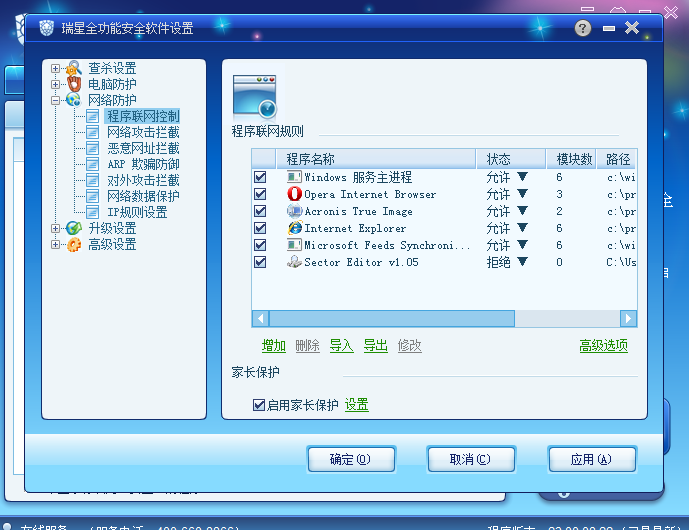Click the 升级设置 globe icon
Image resolution: width=689 pixels, height=530 pixels.
74,228
